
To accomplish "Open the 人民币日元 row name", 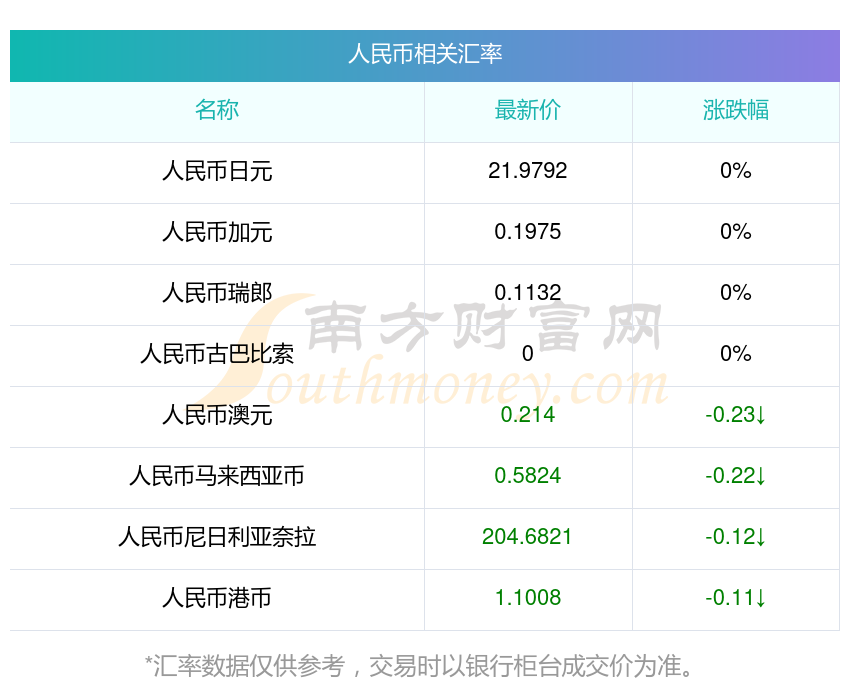I will (x=217, y=171).
